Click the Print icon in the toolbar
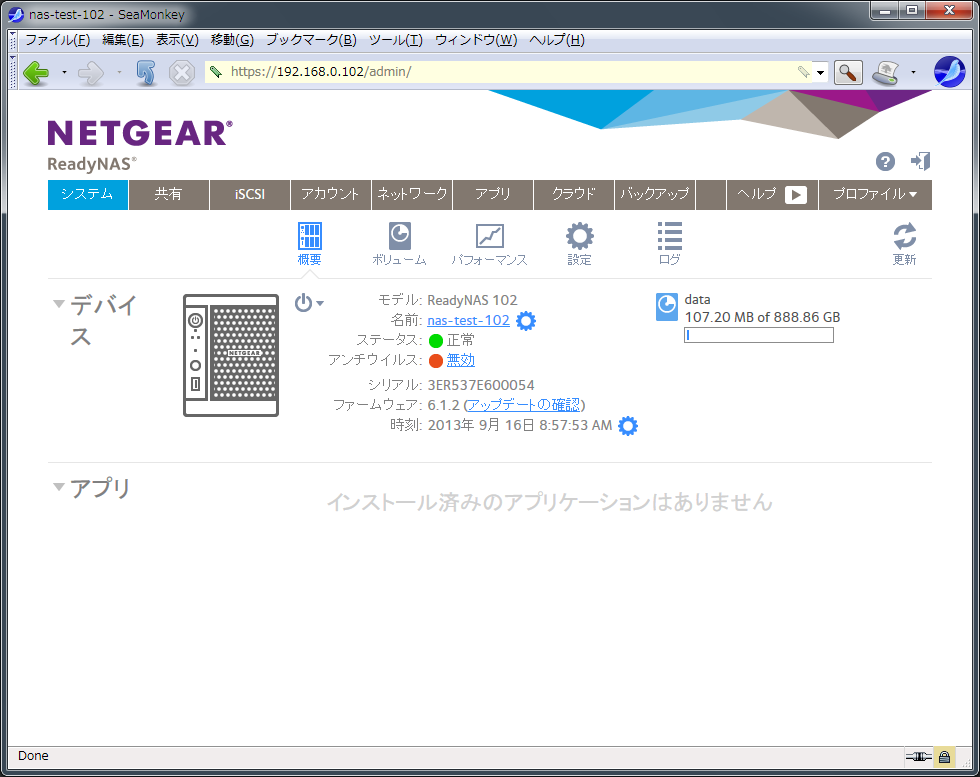 (x=886, y=73)
